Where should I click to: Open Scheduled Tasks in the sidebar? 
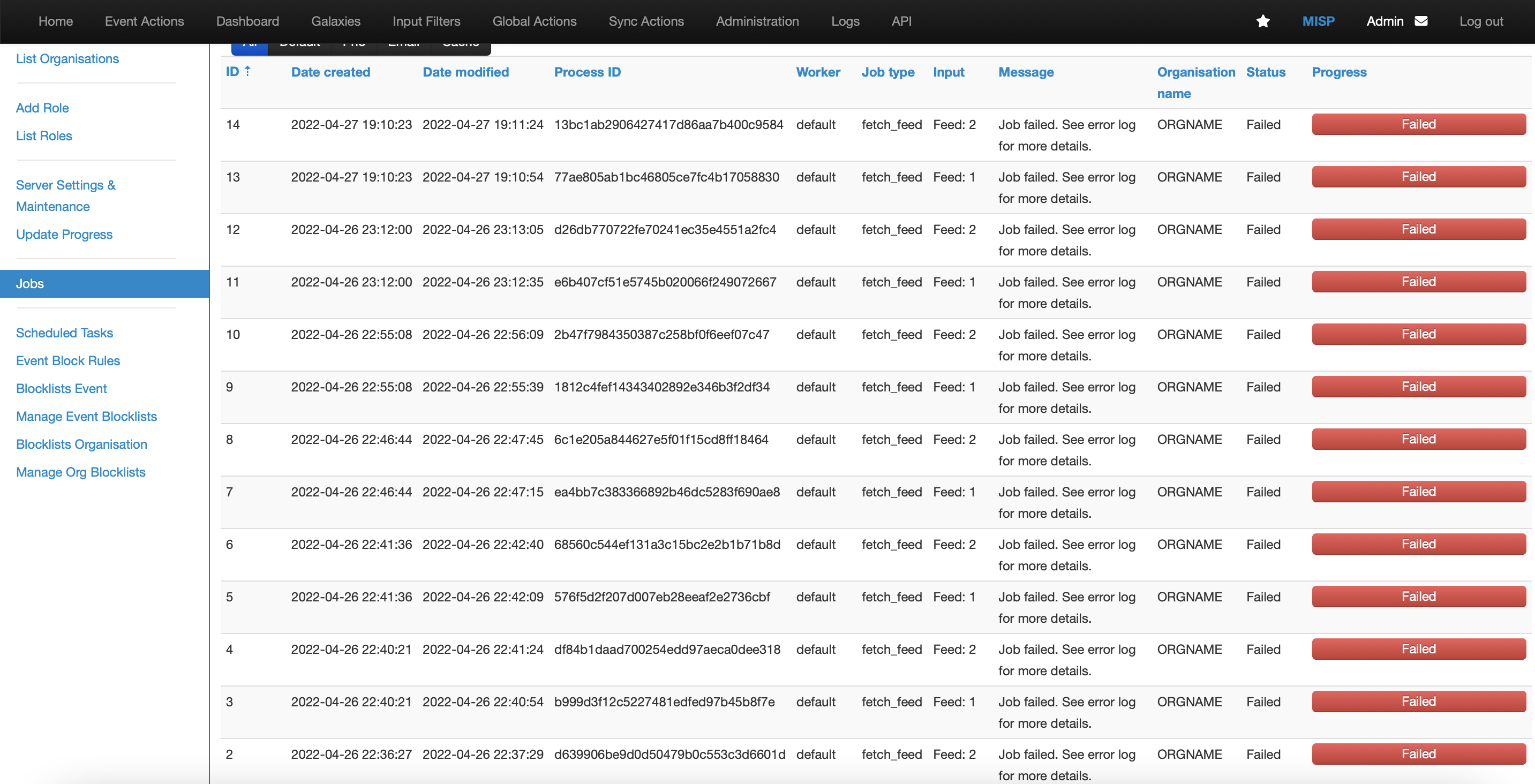click(64, 333)
